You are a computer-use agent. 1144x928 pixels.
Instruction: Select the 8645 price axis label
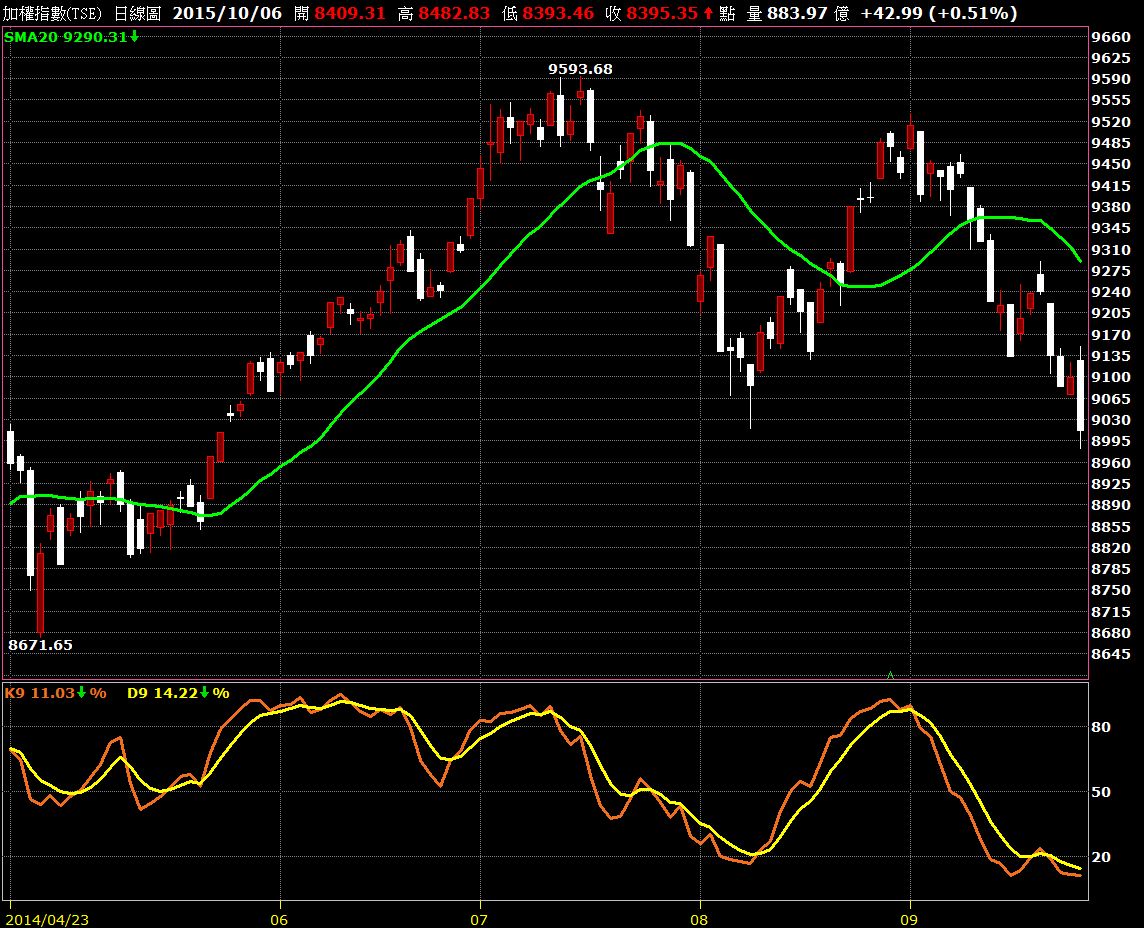point(1111,654)
